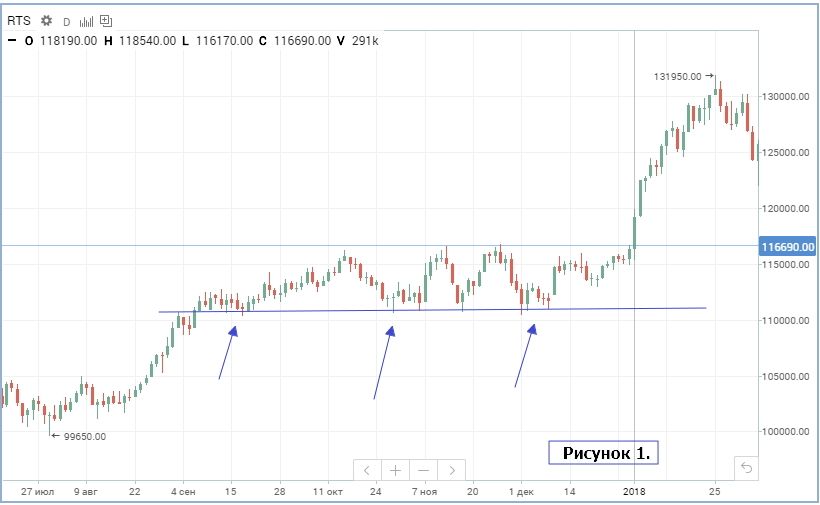Select the first blue arrow annotation
Viewport: 820px width, 505px height.
[228, 352]
